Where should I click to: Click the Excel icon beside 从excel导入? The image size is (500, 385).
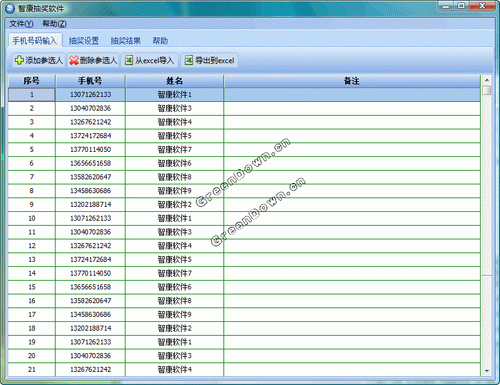pos(129,60)
